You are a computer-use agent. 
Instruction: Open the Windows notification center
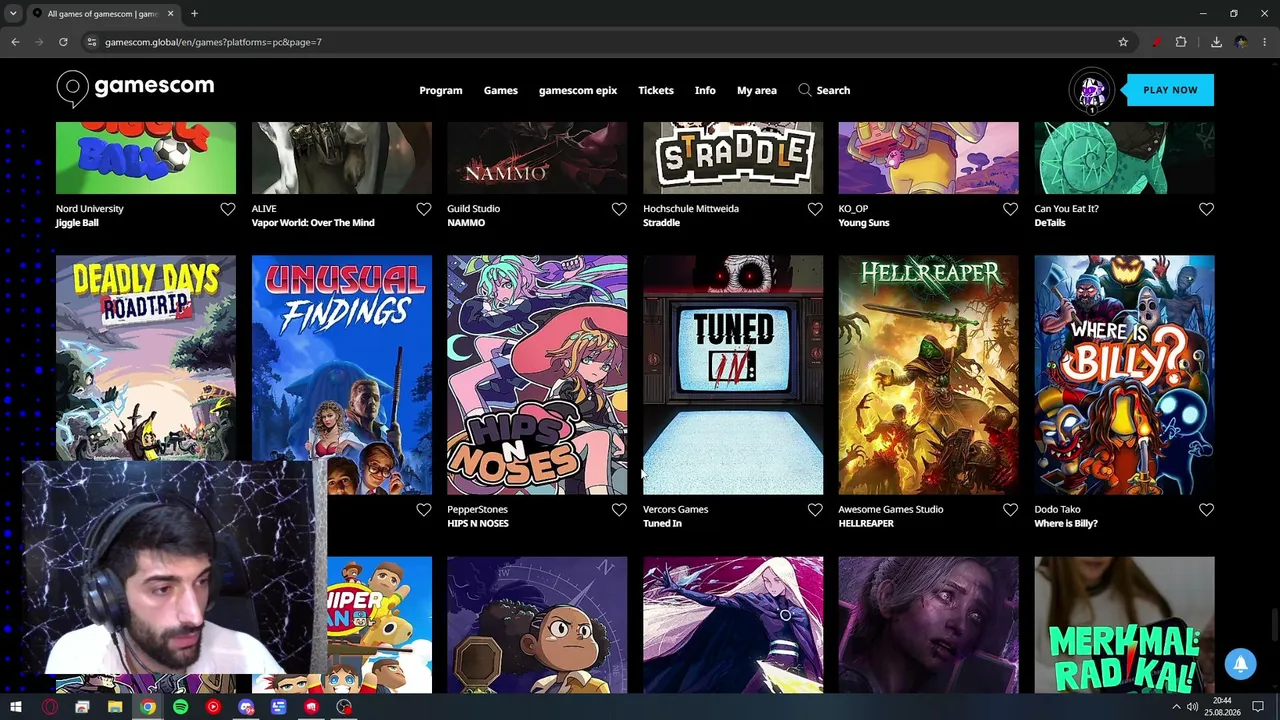click(x=1258, y=707)
